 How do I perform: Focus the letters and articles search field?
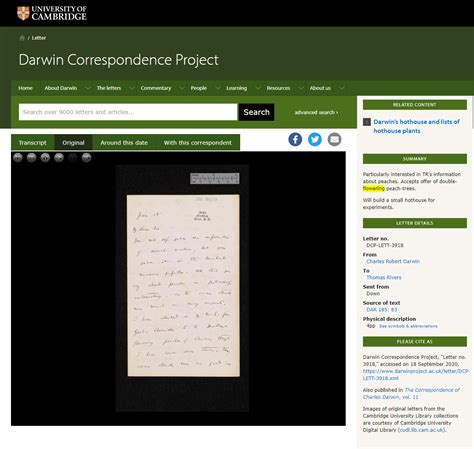pos(128,112)
